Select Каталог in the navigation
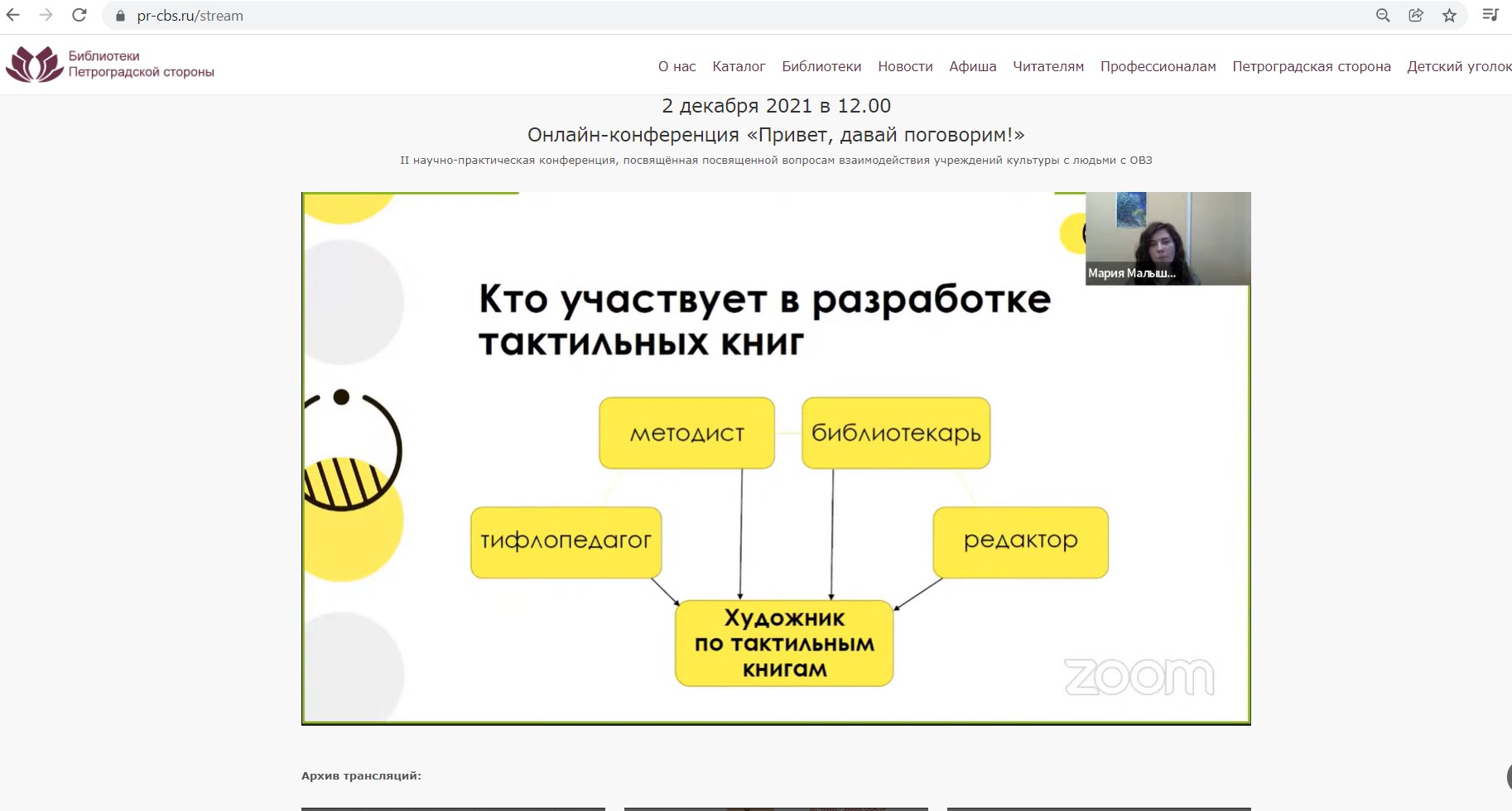1512x811 pixels. (x=739, y=67)
